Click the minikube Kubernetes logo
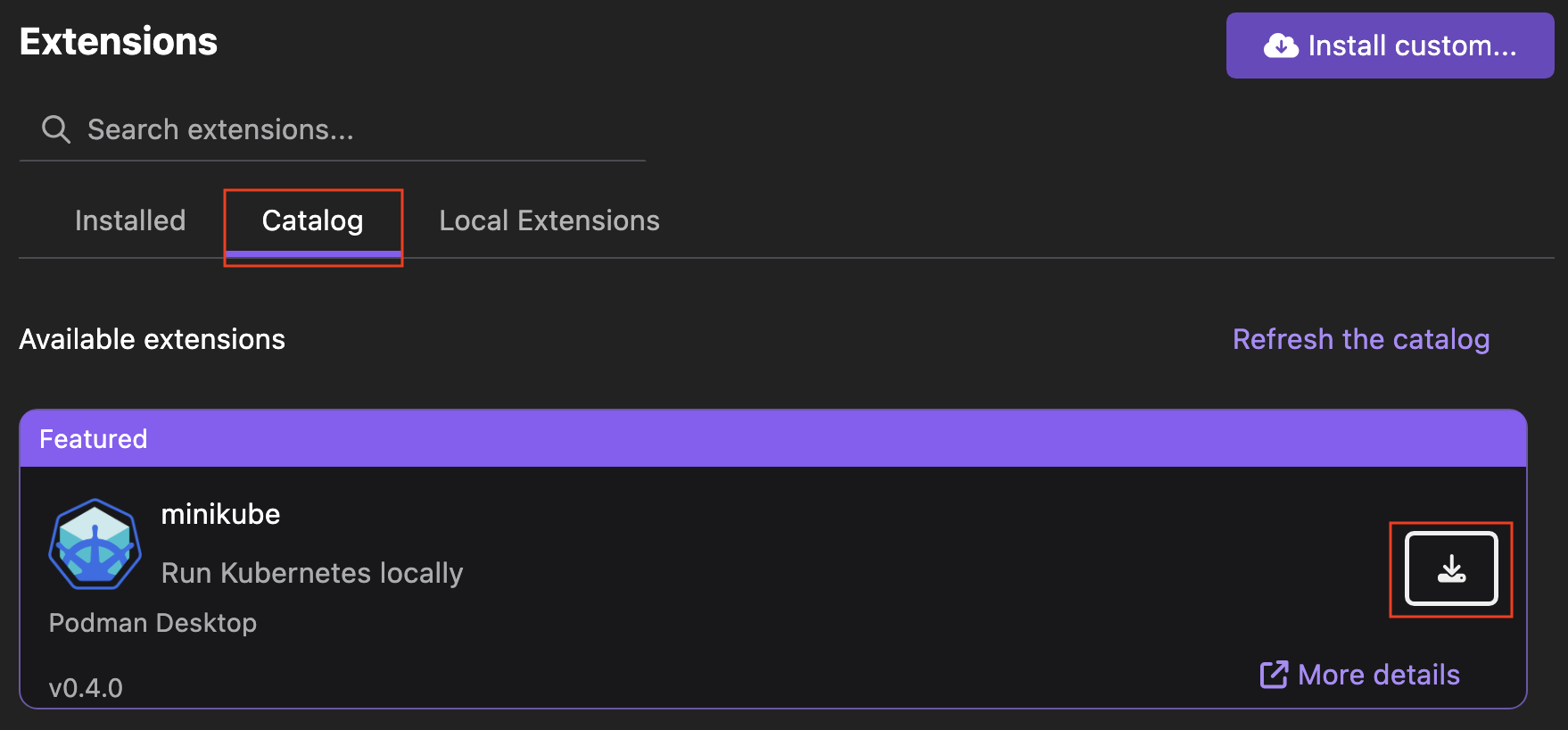1568x730 pixels. click(x=95, y=544)
